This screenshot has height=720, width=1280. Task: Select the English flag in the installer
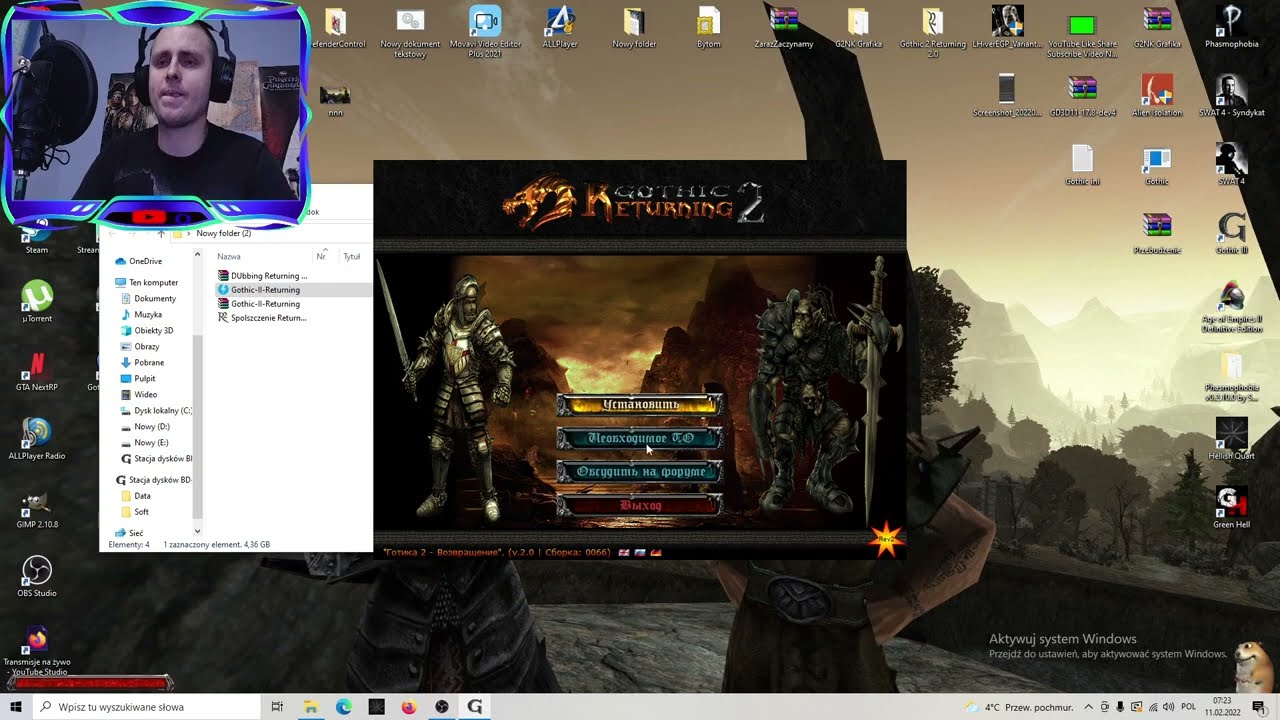pyautogui.click(x=624, y=552)
